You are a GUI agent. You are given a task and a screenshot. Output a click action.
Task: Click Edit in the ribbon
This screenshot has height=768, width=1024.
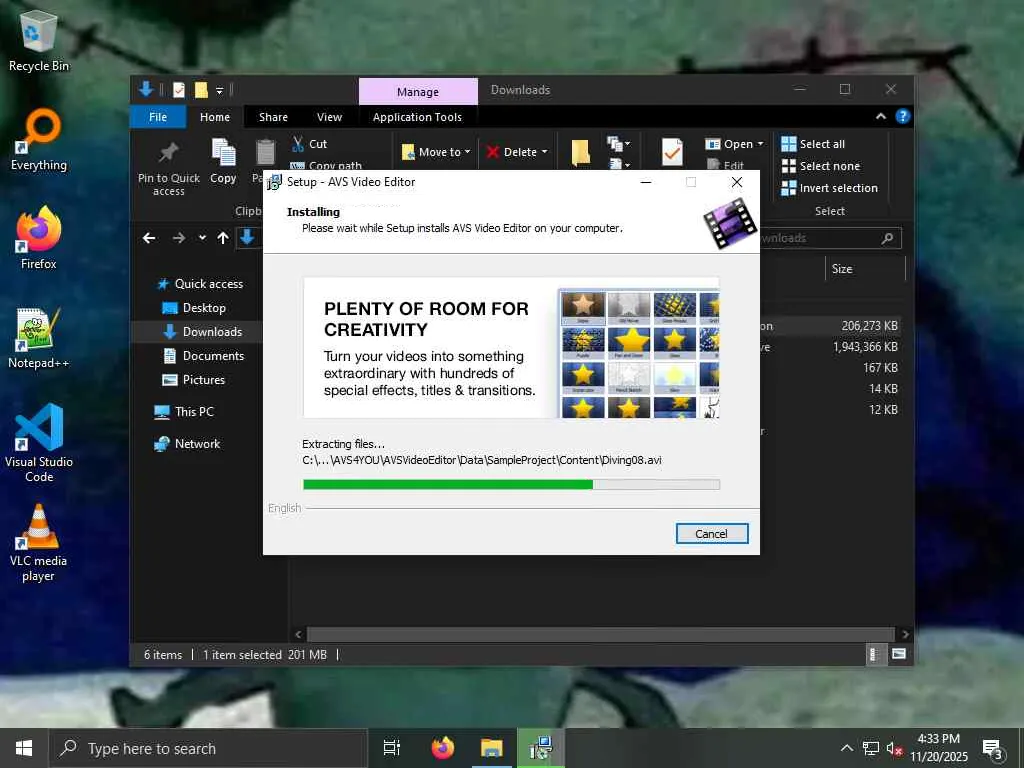coord(726,165)
